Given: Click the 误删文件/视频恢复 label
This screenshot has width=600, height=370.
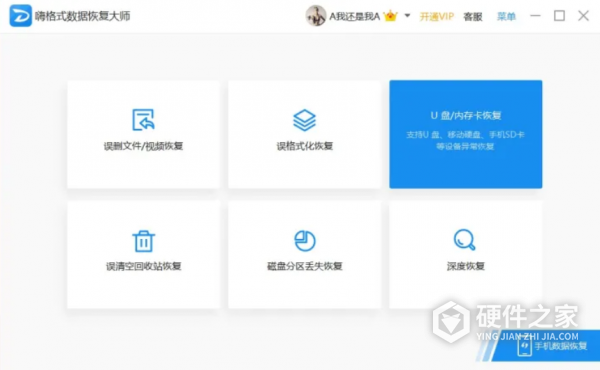Looking at the screenshot, I should [x=143, y=146].
